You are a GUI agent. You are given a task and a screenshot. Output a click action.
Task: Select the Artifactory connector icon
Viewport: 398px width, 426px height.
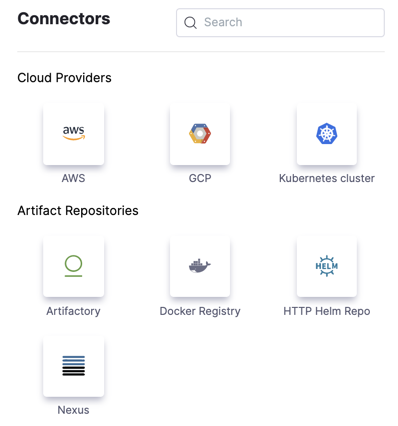tap(73, 266)
